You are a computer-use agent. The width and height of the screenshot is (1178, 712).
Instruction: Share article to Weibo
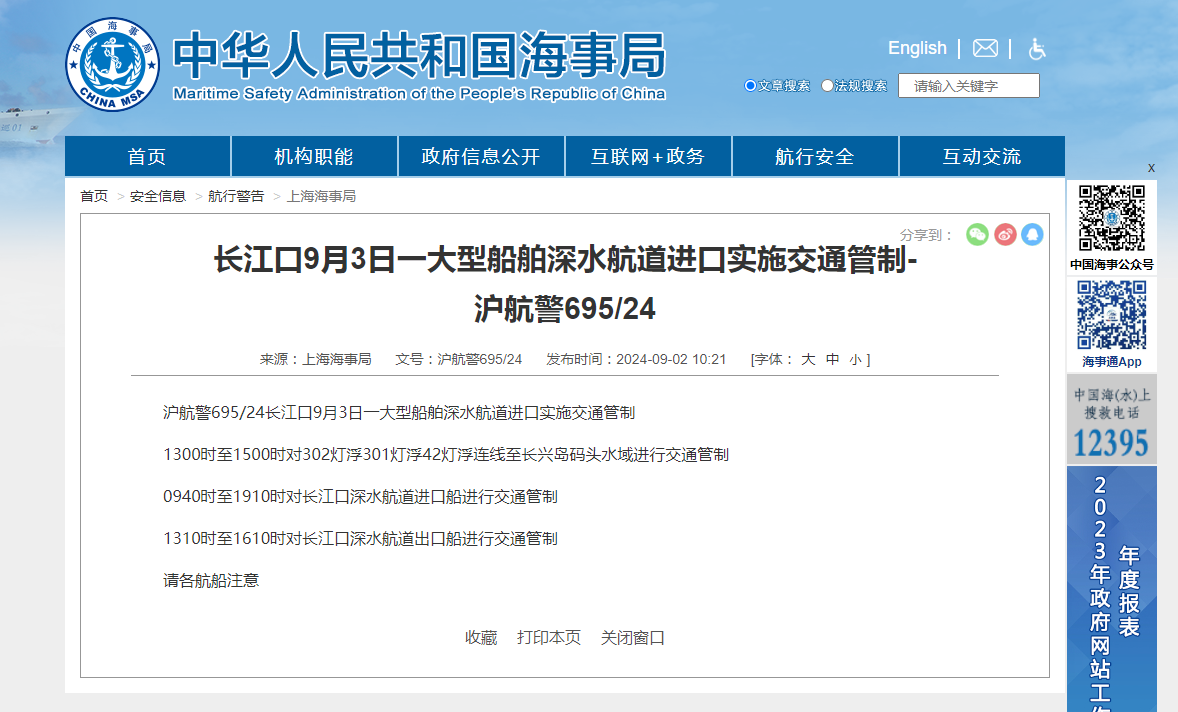(x=1005, y=234)
